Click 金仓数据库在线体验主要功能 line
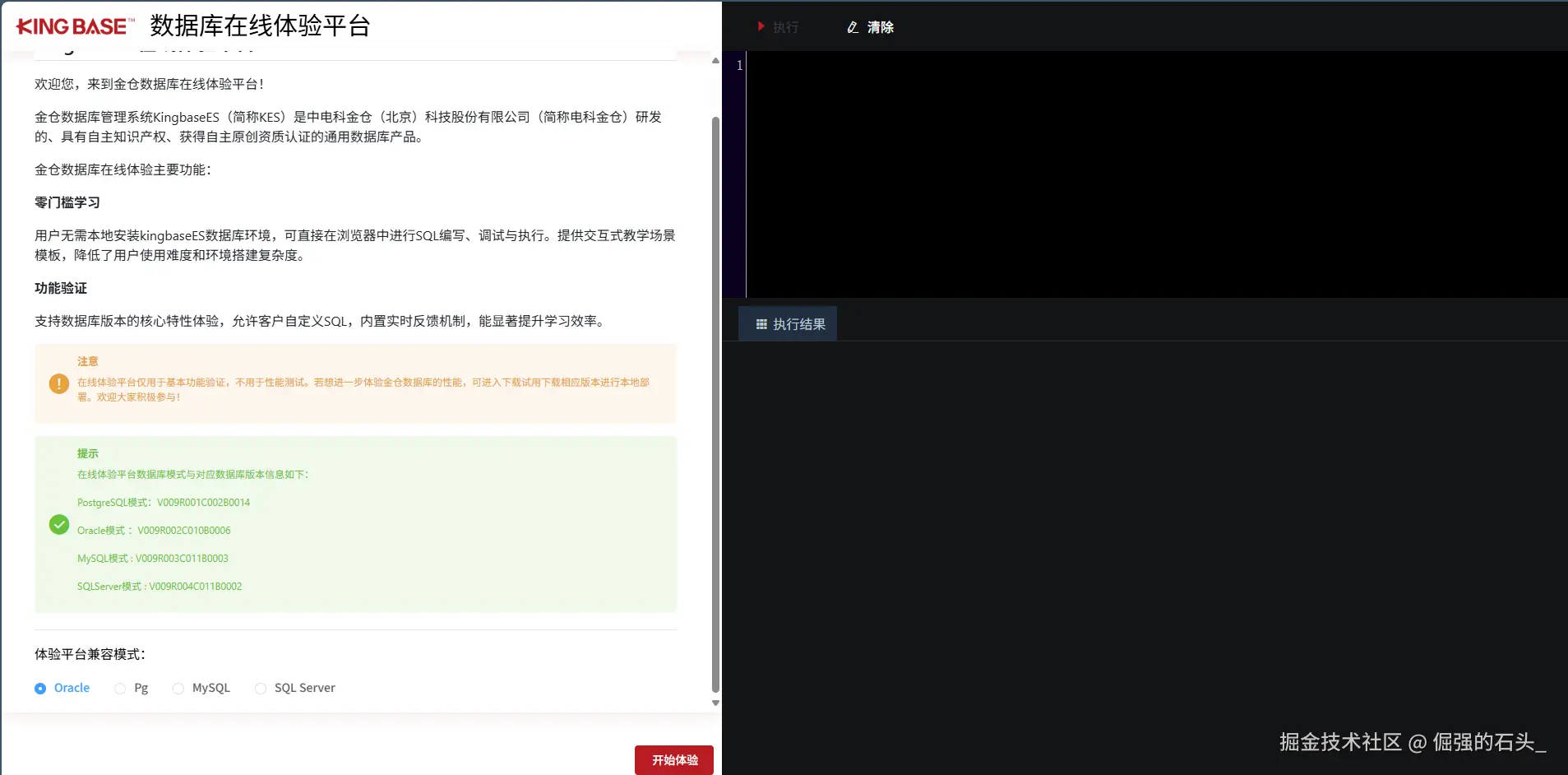Viewport: 1568px width, 775px height. click(x=123, y=169)
